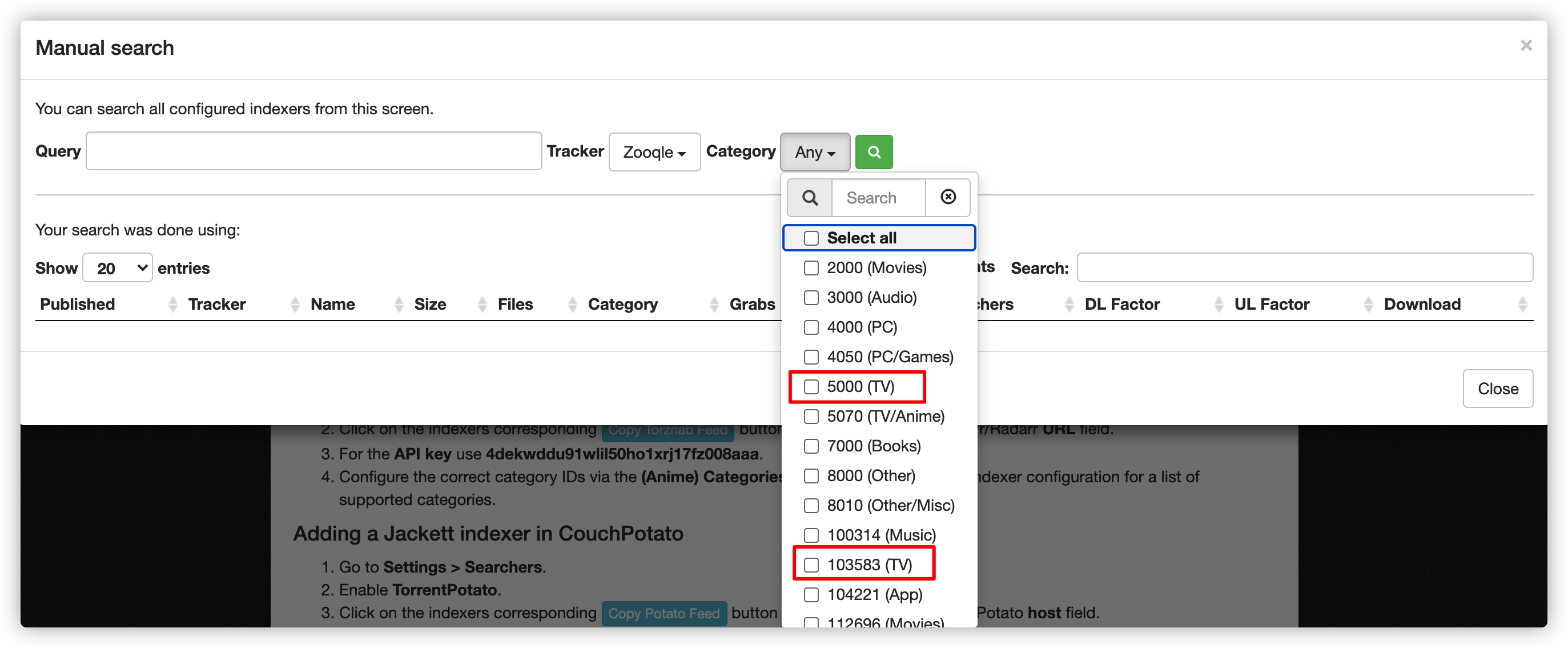Image resolution: width=1568 pixels, height=648 pixels.
Task: Sort results by Published column arrows
Action: pos(172,304)
